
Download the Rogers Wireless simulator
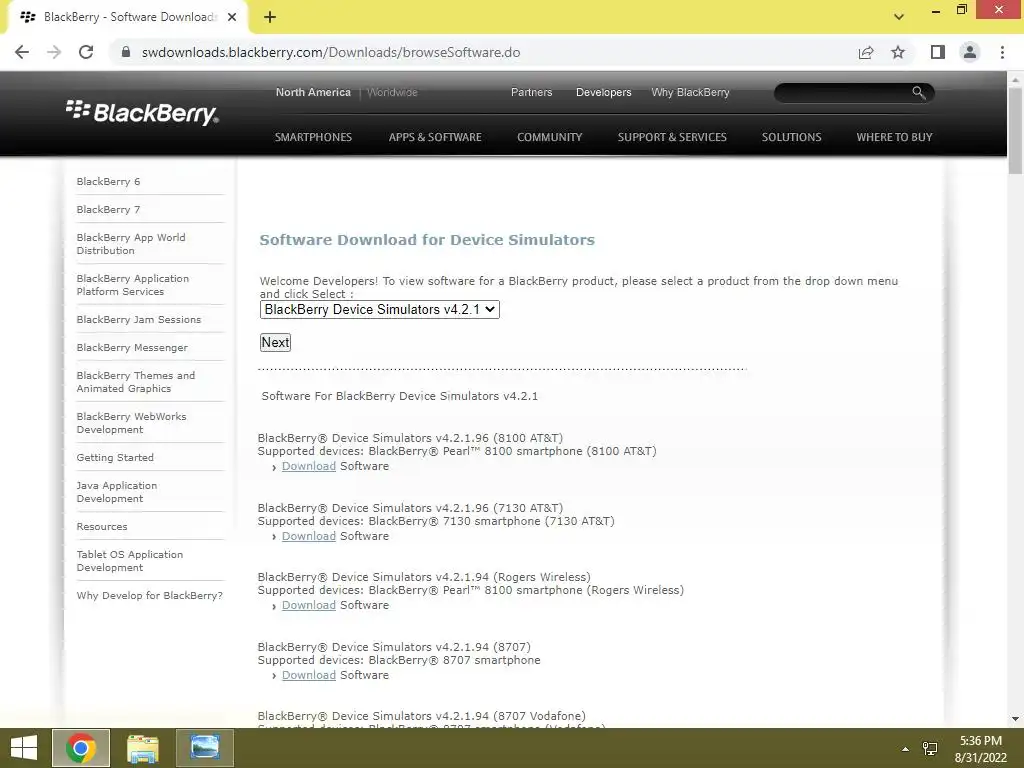pyautogui.click(x=309, y=605)
